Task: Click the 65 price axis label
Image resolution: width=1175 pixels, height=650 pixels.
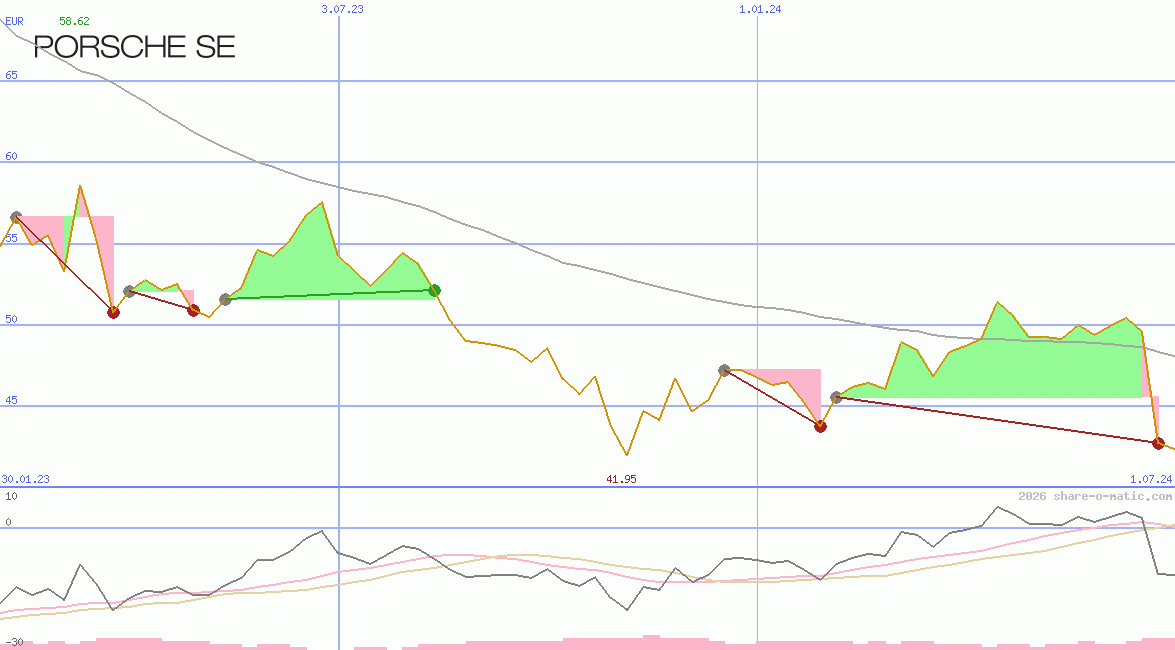Action: tap(11, 75)
